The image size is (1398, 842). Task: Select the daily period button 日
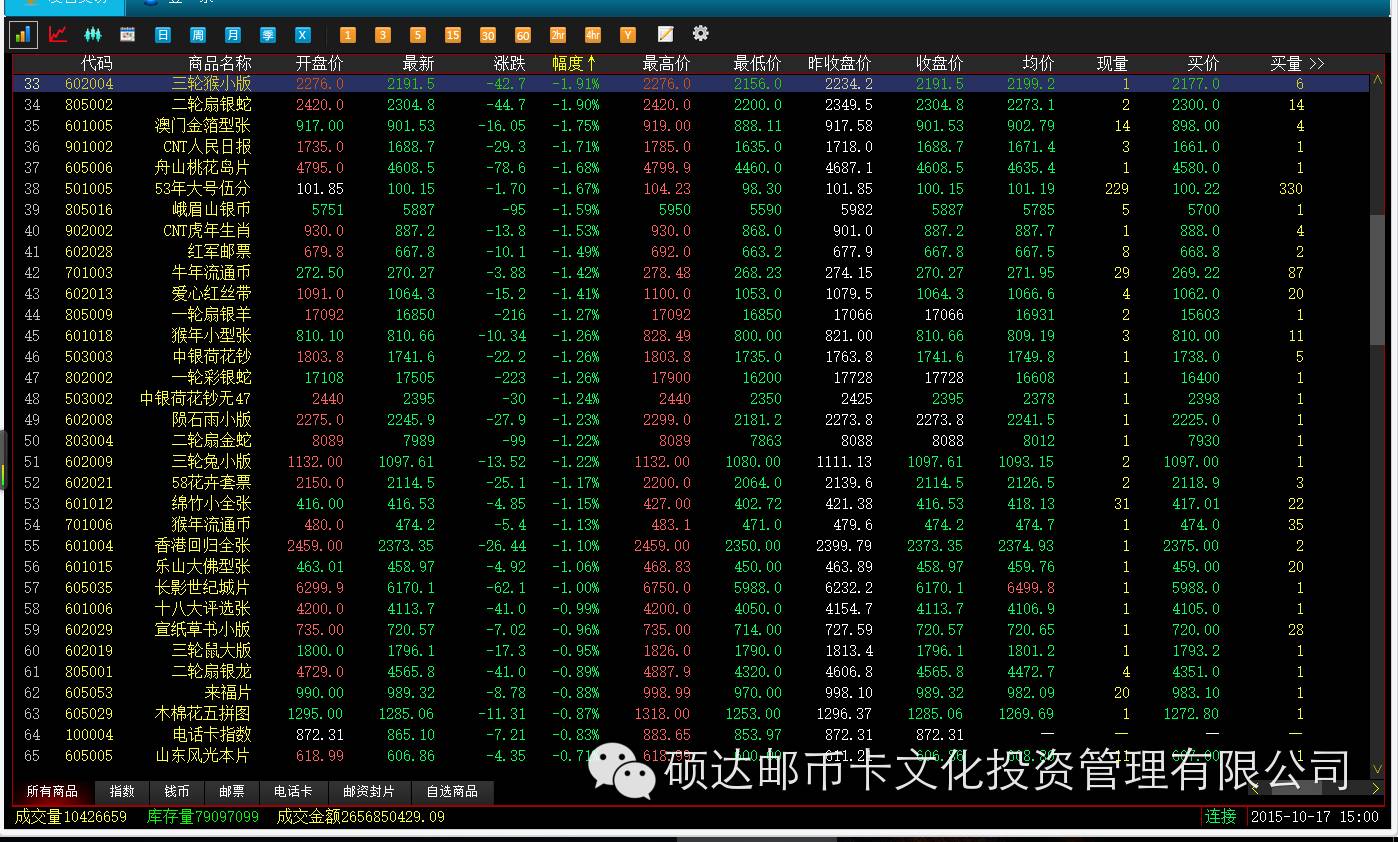click(x=163, y=35)
